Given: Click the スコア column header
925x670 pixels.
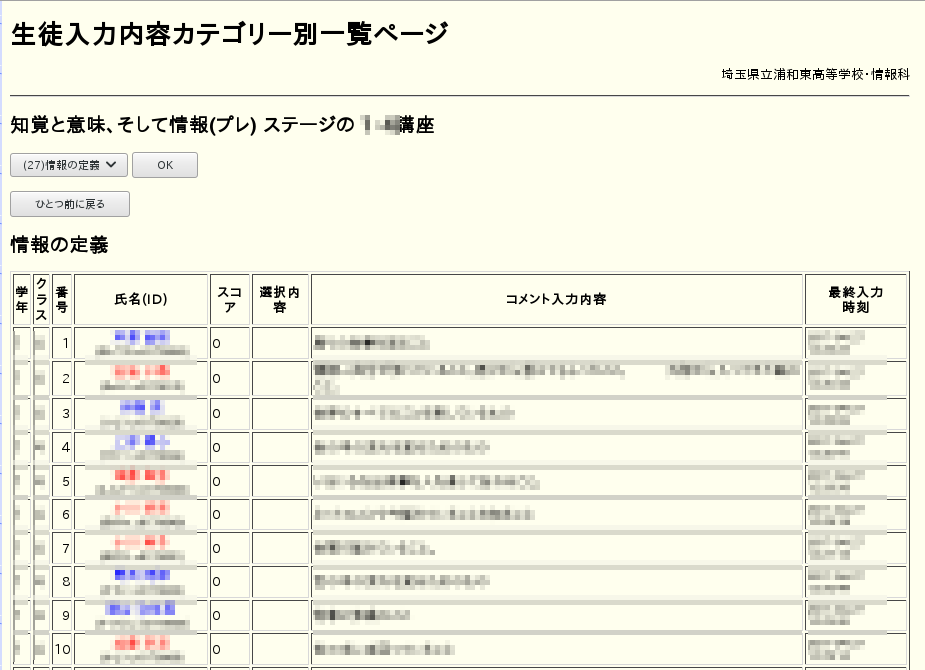Looking at the screenshot, I should click(x=229, y=299).
